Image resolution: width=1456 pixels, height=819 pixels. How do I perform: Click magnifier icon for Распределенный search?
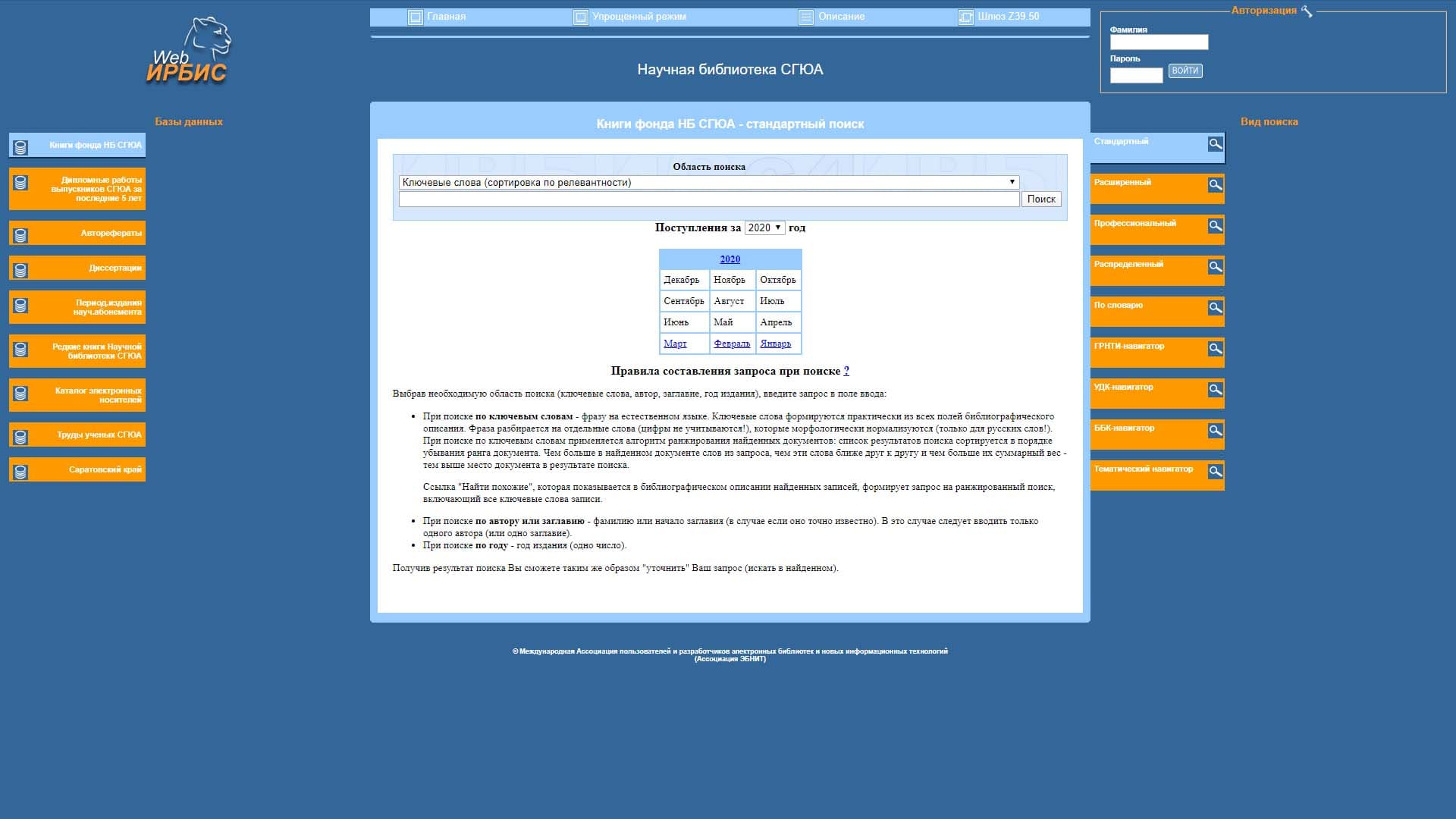click(1215, 266)
